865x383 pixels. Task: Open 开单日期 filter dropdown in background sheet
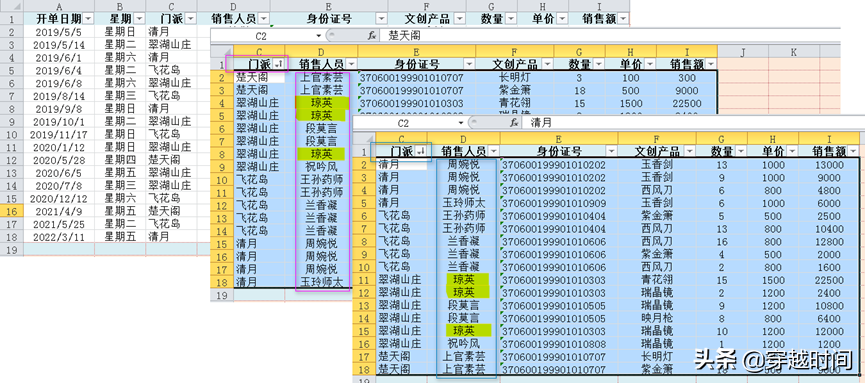(87, 19)
